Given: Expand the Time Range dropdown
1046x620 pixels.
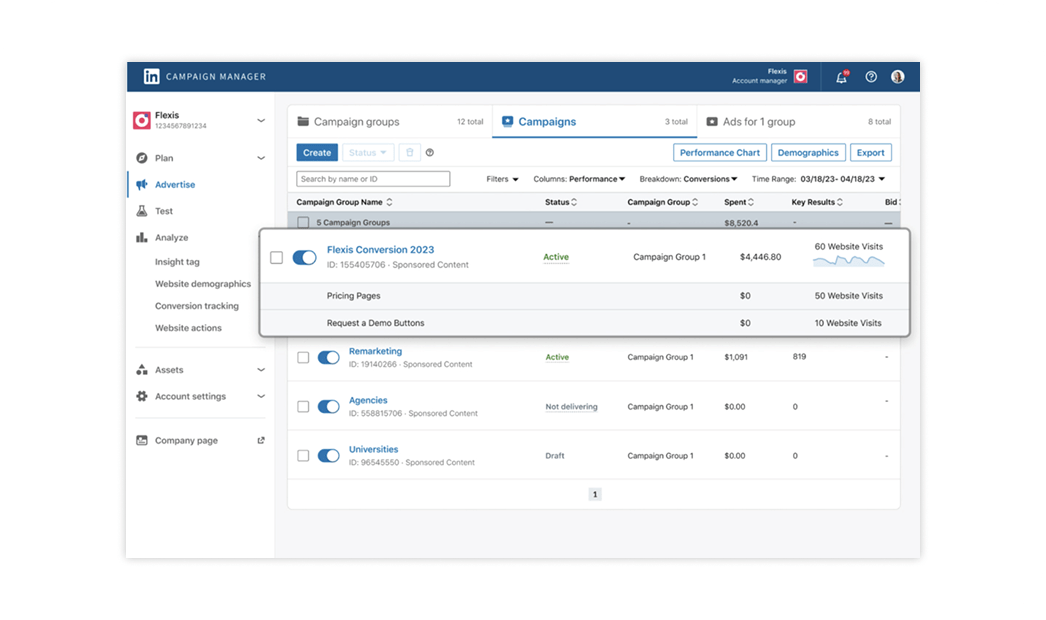Looking at the screenshot, I should click(x=818, y=179).
